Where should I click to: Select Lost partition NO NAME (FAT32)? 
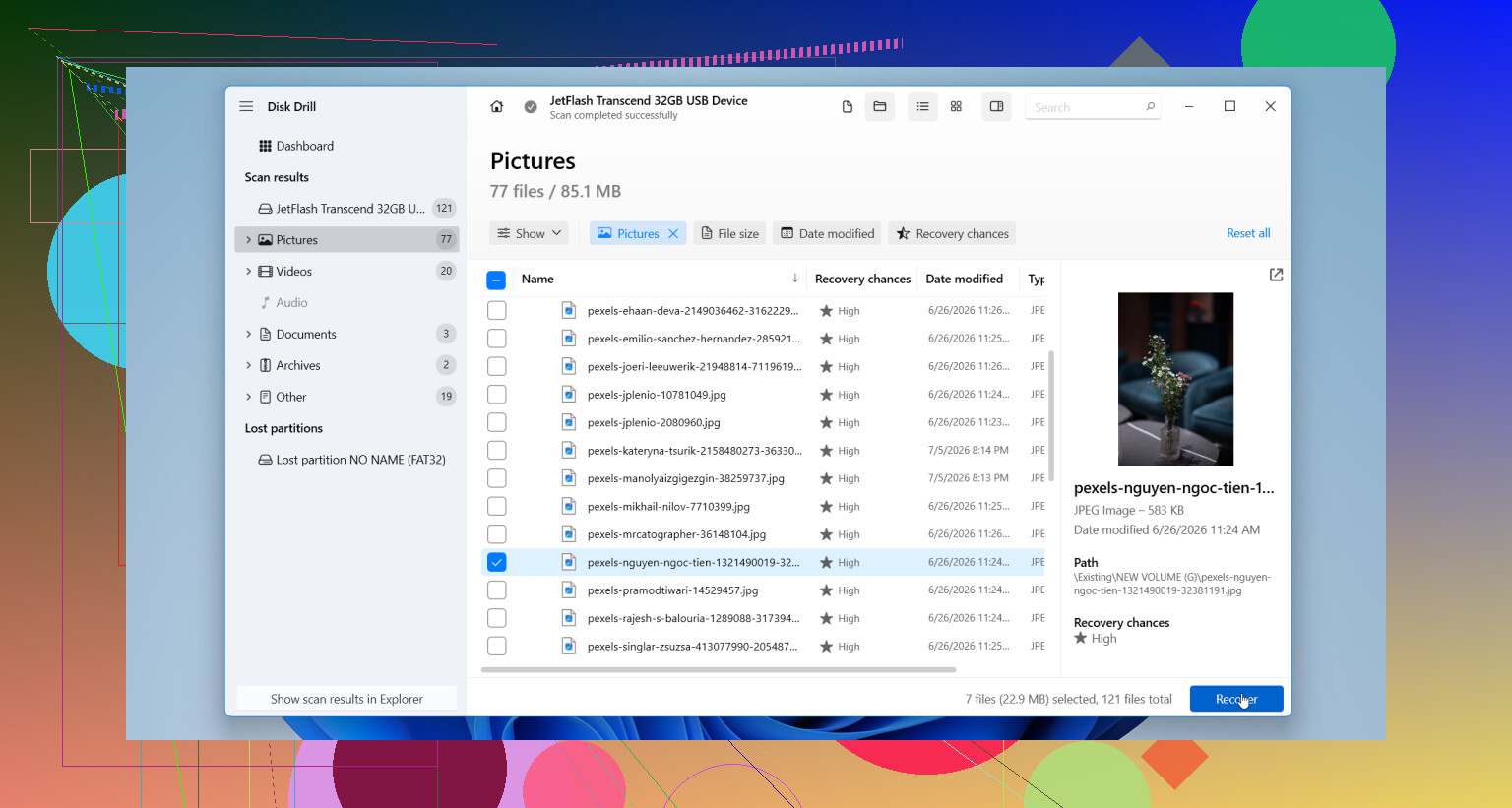[346, 460]
